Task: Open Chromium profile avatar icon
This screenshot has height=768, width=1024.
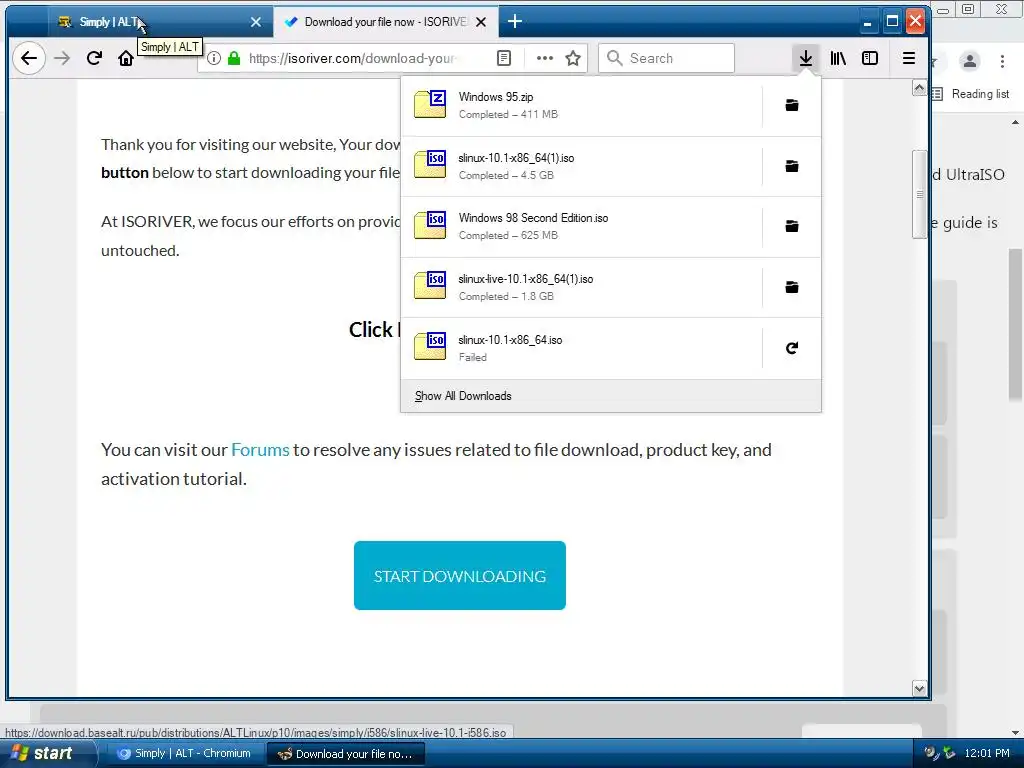Action: click(x=970, y=61)
